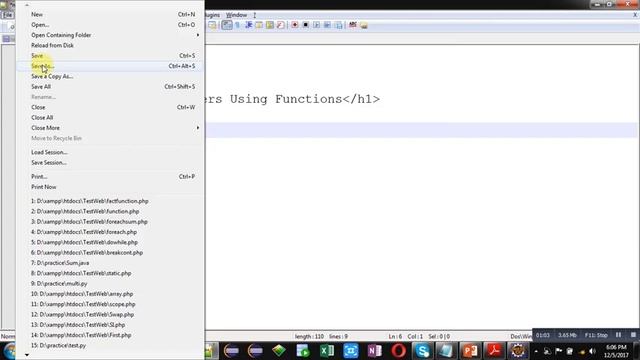Select Save a Copy As...
The height and width of the screenshot is (360, 640).
(x=110, y=76)
